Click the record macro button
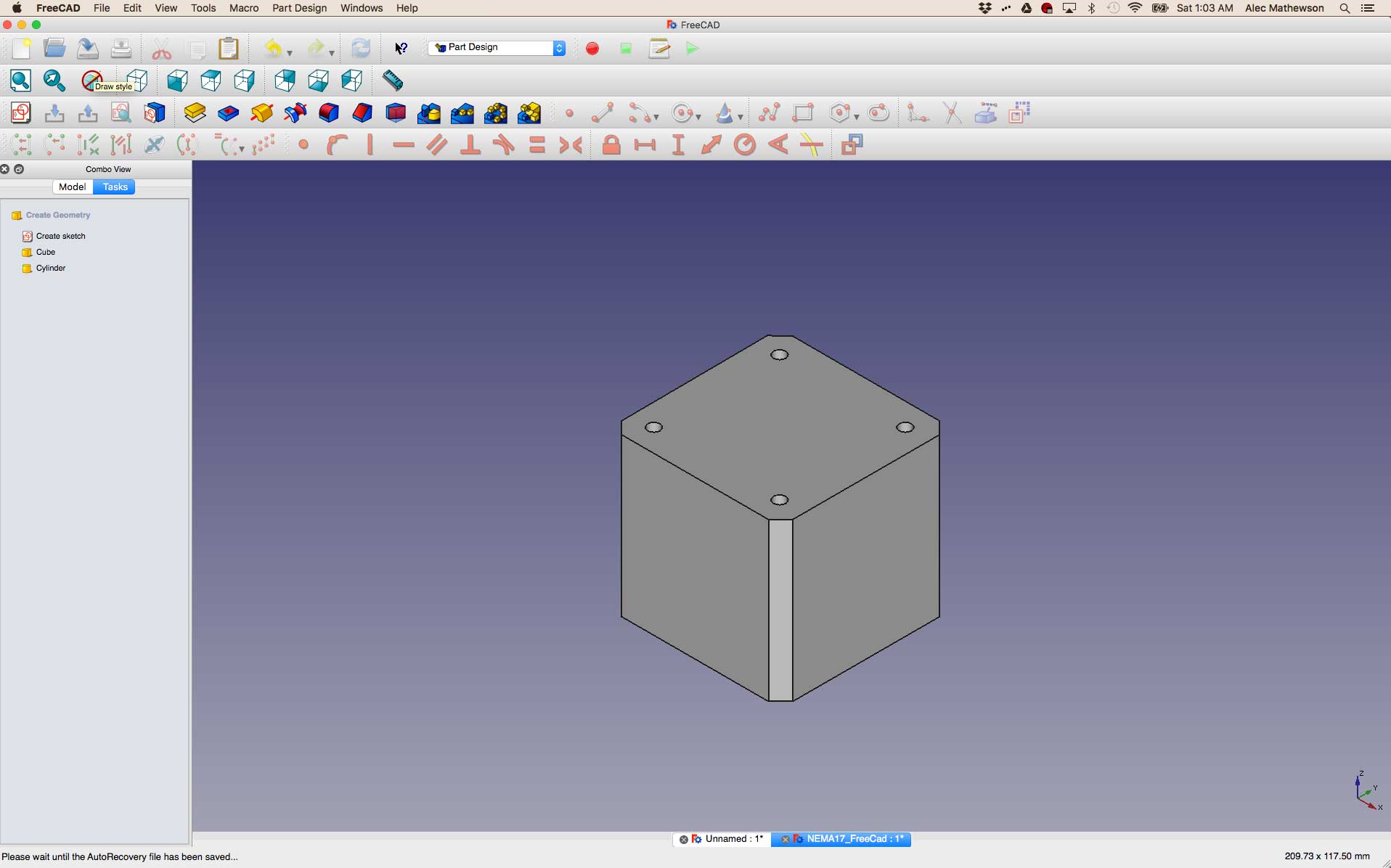 (x=592, y=49)
